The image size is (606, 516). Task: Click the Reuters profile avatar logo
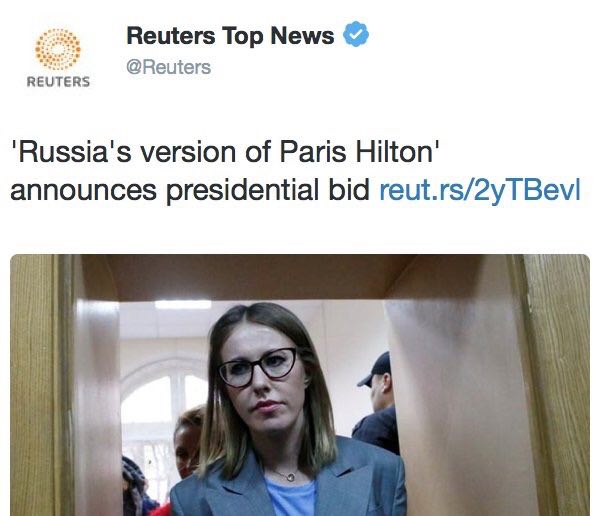pyautogui.click(x=58, y=58)
